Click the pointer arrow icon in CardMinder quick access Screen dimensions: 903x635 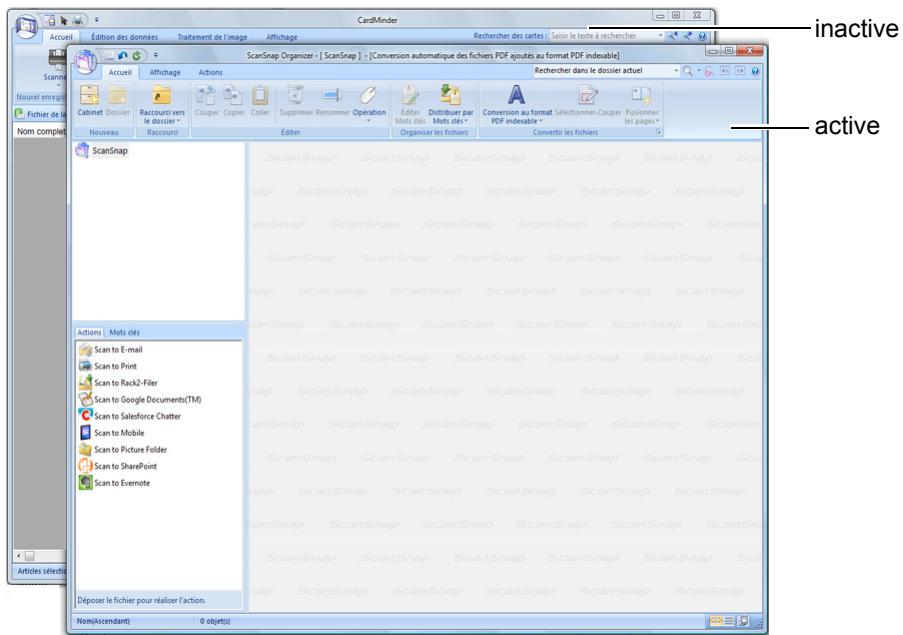(64, 21)
